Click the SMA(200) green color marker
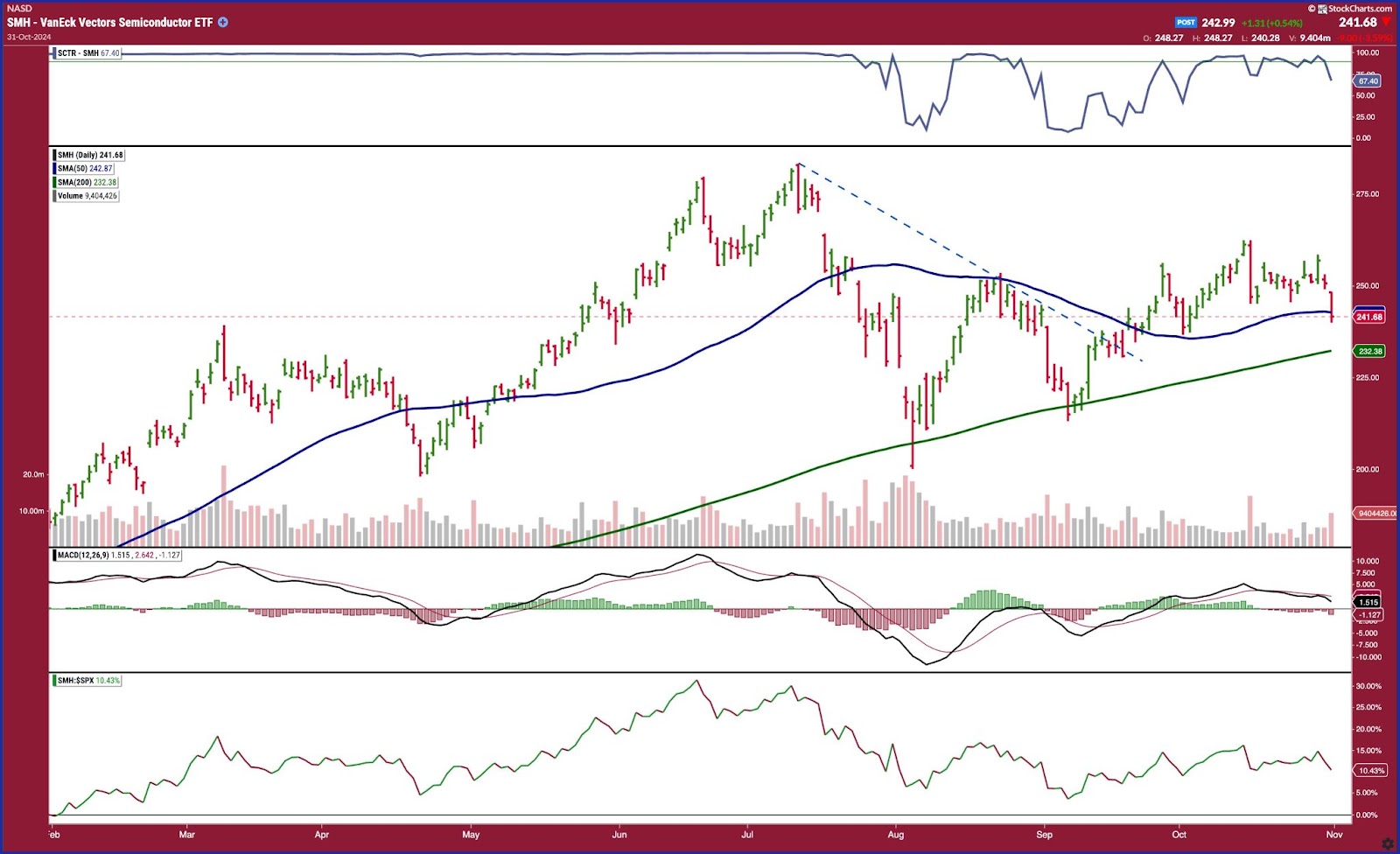The height and width of the screenshot is (854, 1400). click(54, 182)
